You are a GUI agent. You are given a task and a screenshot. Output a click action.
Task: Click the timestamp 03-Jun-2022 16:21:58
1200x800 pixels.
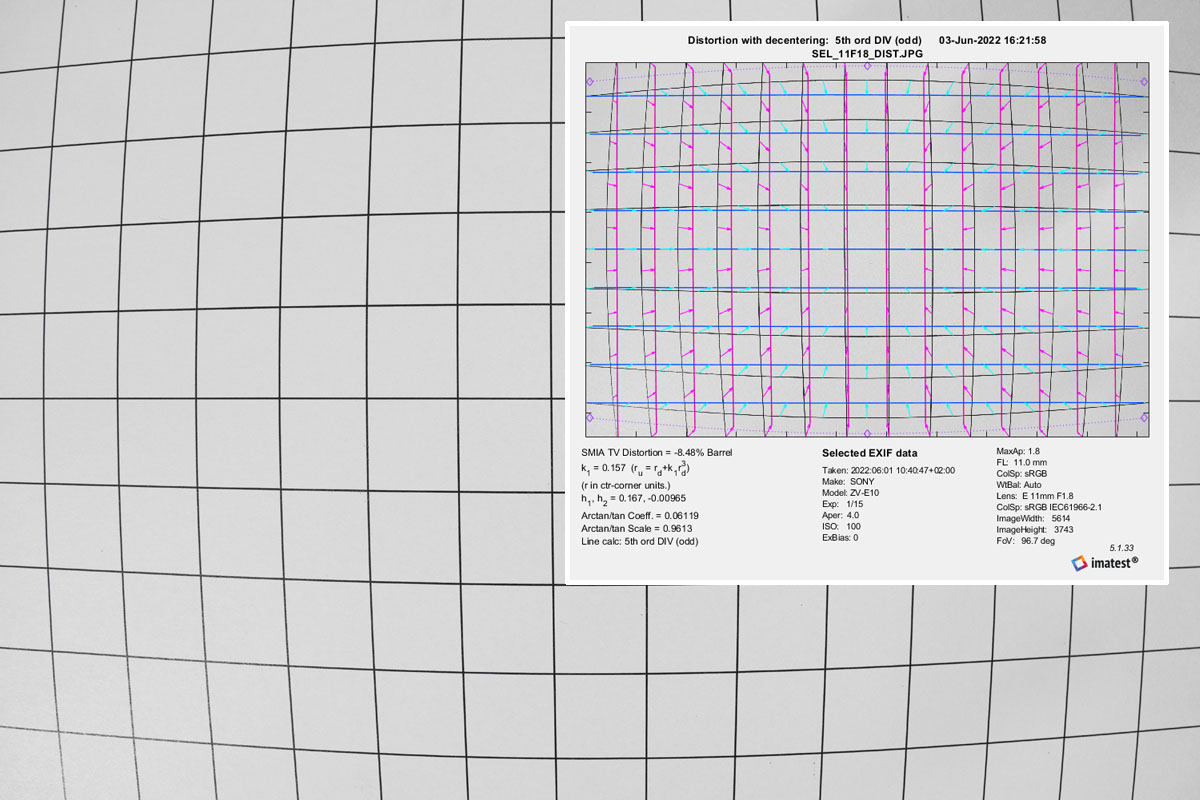coord(993,40)
